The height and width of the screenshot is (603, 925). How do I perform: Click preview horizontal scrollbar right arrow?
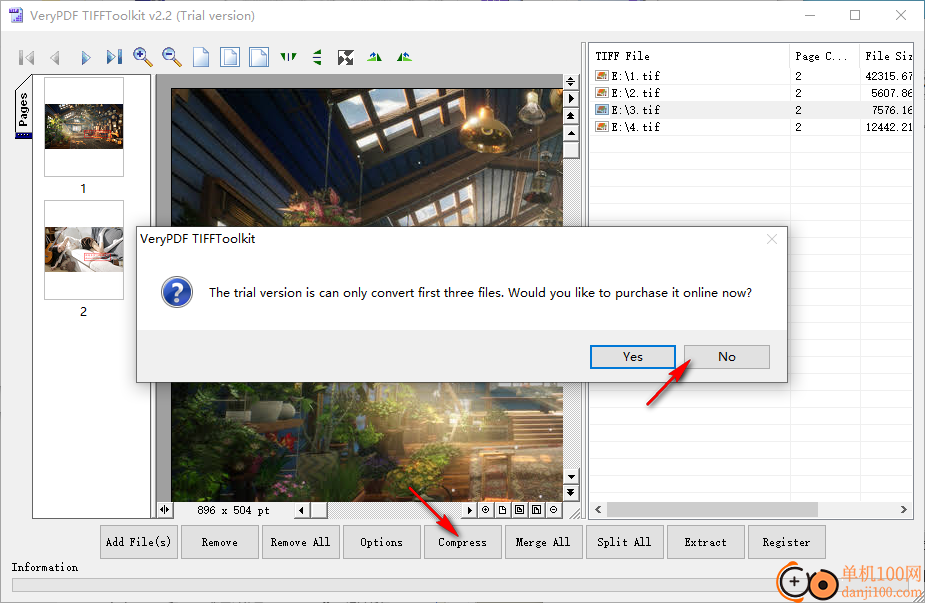(470, 510)
